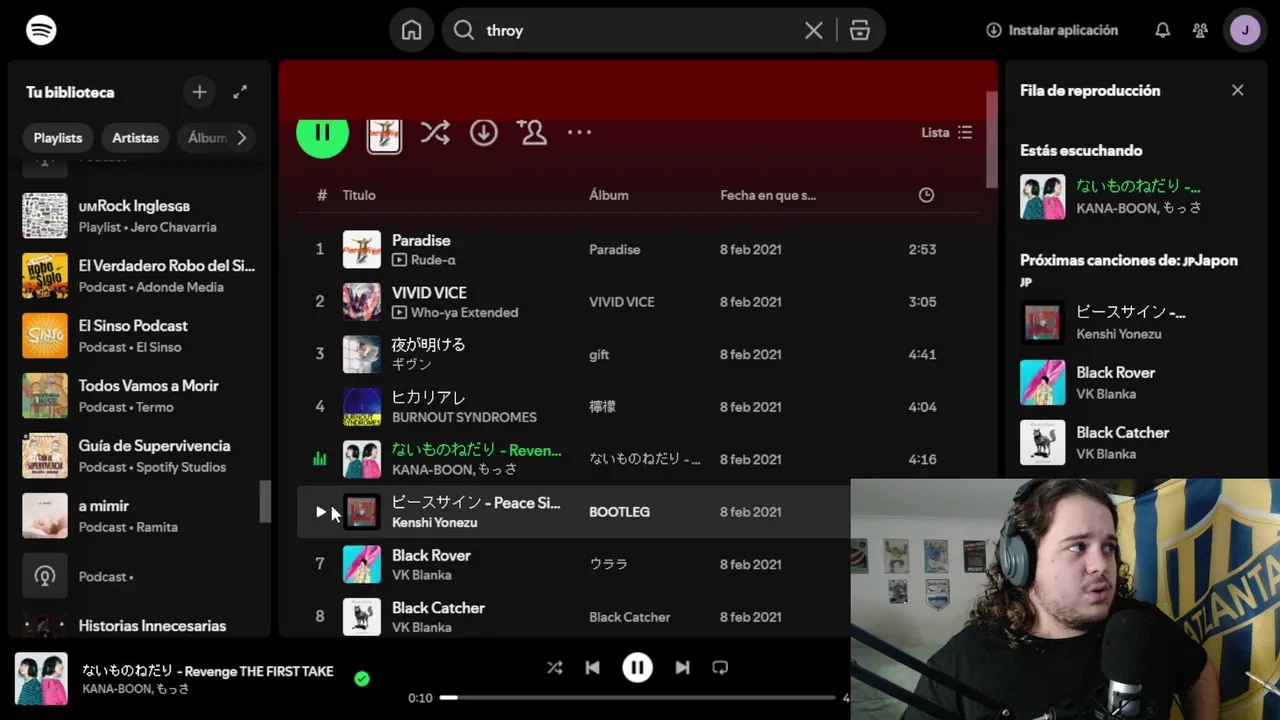Open artist Rude-α link
The image size is (1280, 720).
(433, 260)
